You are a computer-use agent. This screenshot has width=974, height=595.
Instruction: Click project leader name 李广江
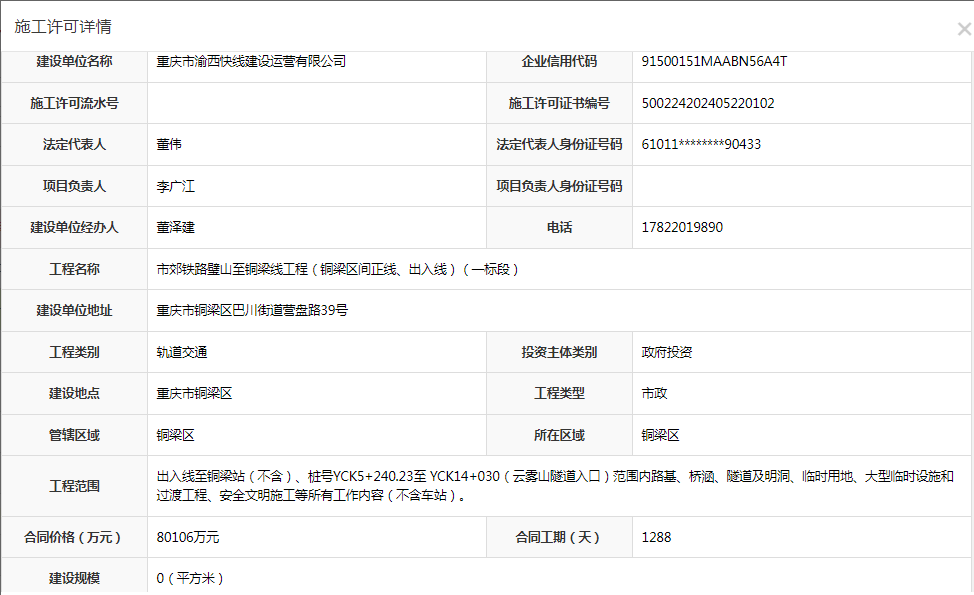pos(175,186)
